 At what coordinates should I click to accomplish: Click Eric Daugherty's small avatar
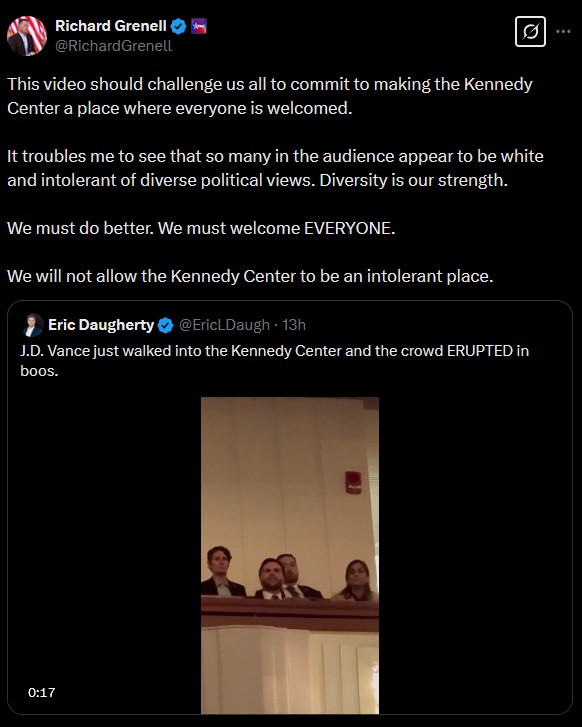[32, 325]
